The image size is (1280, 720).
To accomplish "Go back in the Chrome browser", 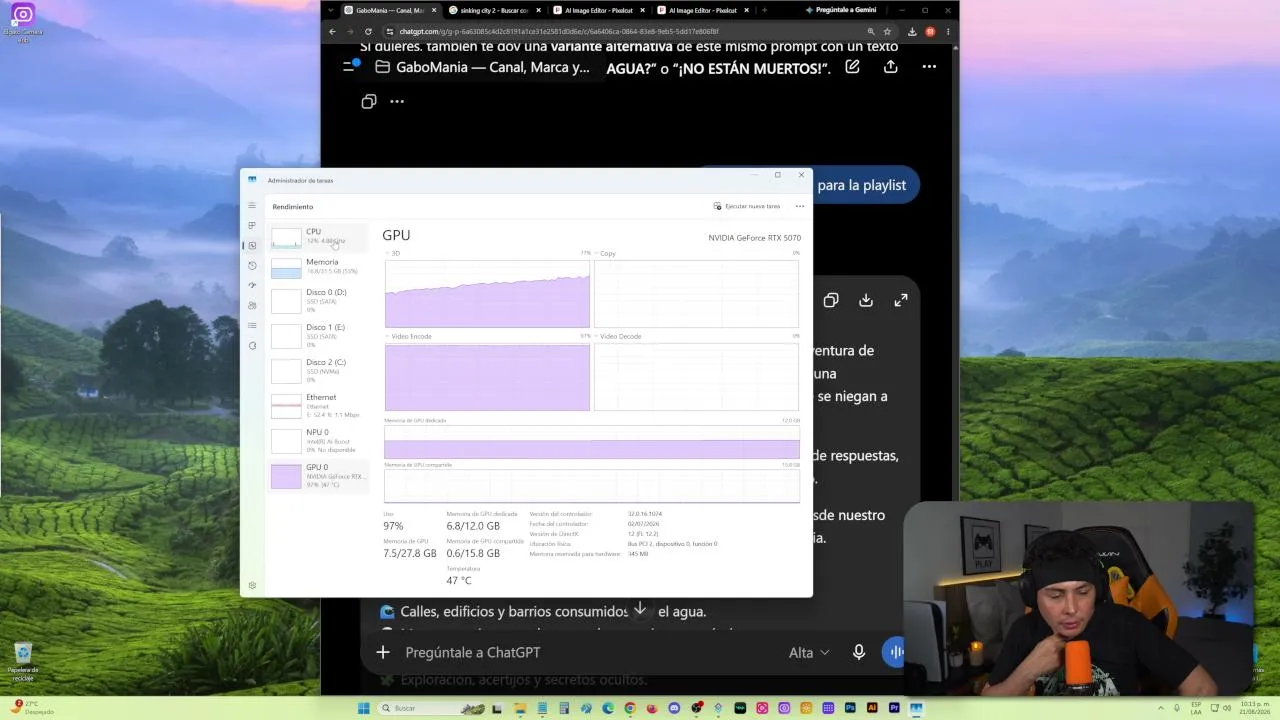I will tap(332, 31).
